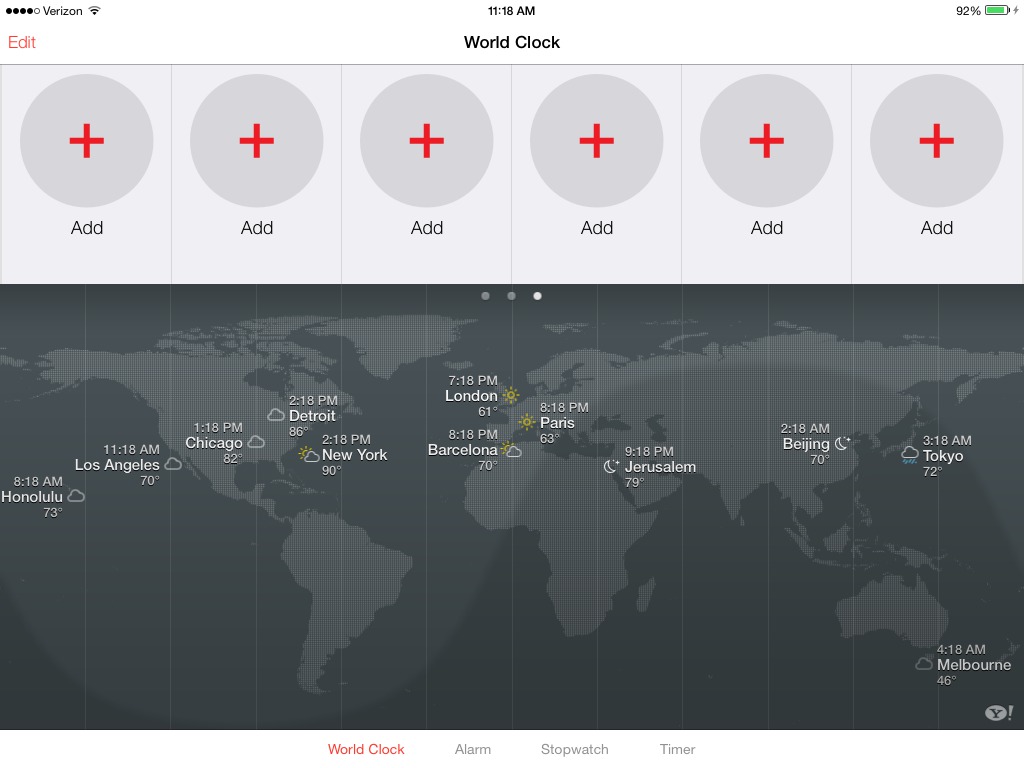This screenshot has width=1024, height=768.
Task: Tap the cloud icon beside Los Angeles
Action: tap(174, 464)
